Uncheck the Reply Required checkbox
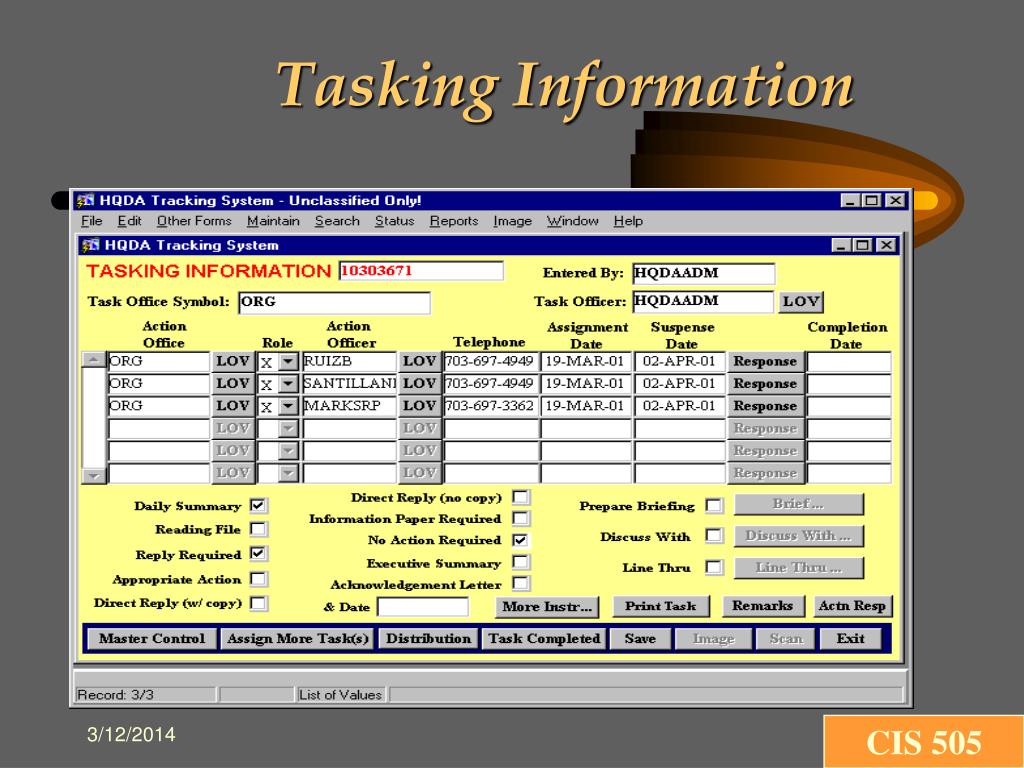The height and width of the screenshot is (768, 1024). coord(259,554)
